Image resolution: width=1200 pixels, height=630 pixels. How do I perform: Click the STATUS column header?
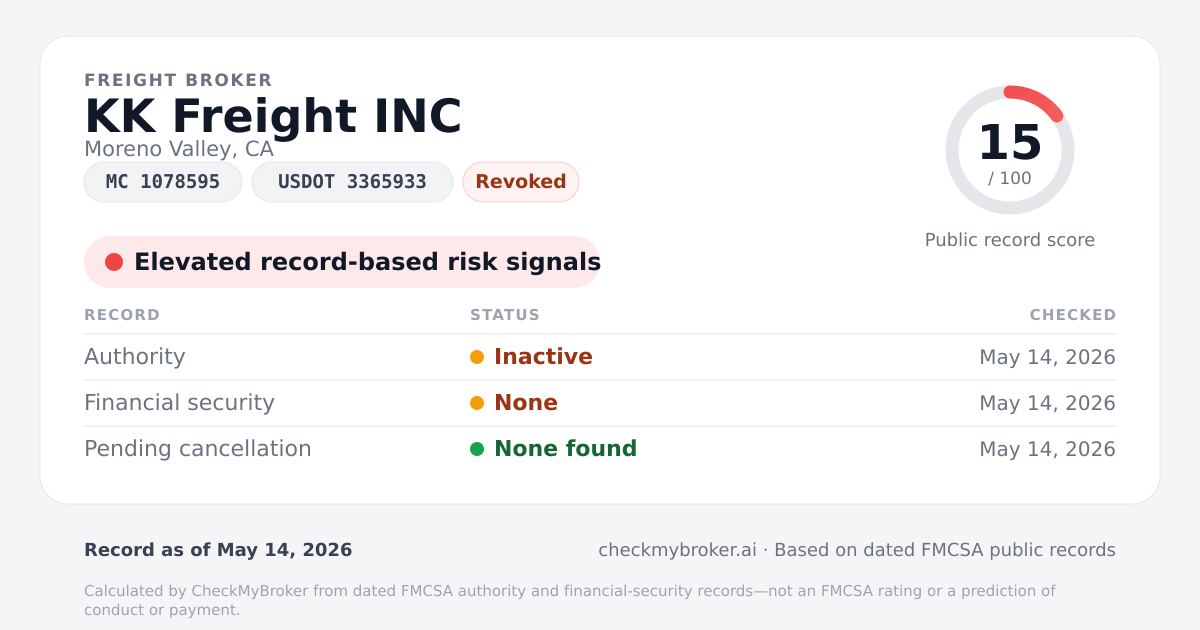505,315
